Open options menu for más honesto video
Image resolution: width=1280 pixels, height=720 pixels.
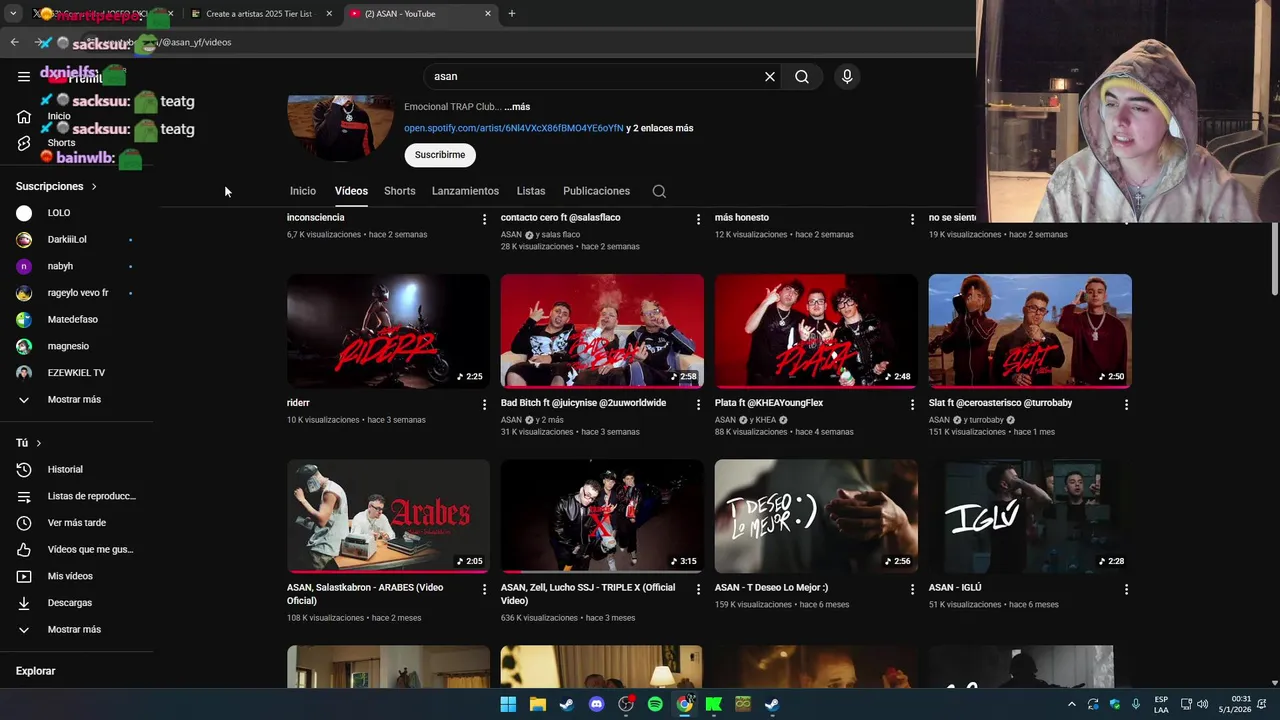[912, 219]
